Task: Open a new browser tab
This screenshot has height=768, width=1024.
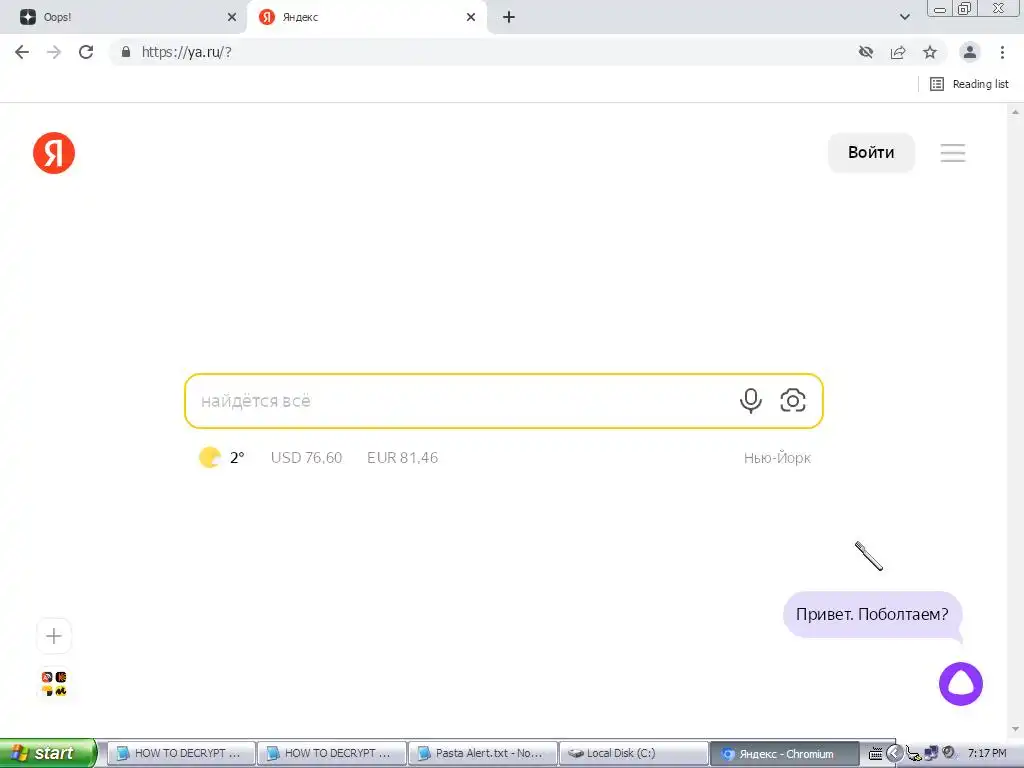Action: pos(509,17)
